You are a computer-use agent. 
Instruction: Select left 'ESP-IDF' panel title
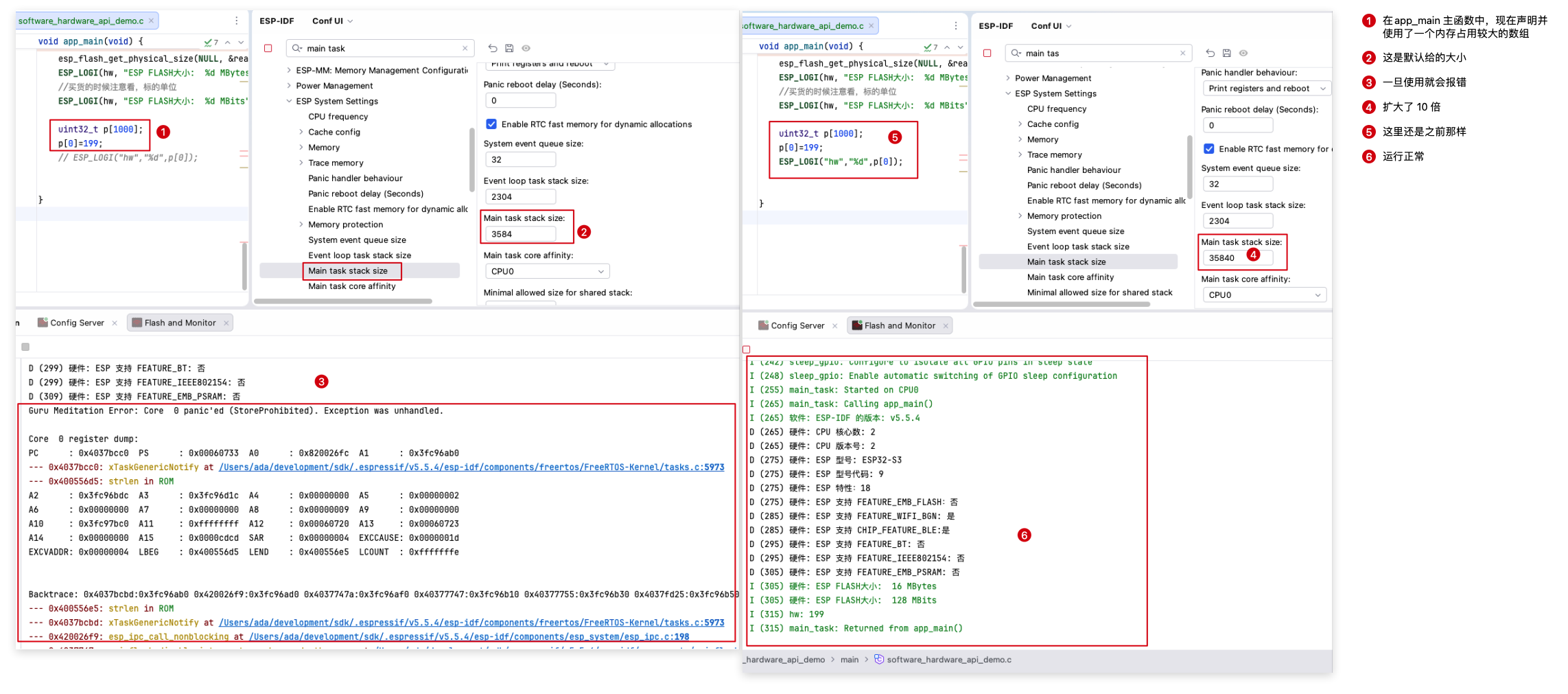tap(277, 21)
